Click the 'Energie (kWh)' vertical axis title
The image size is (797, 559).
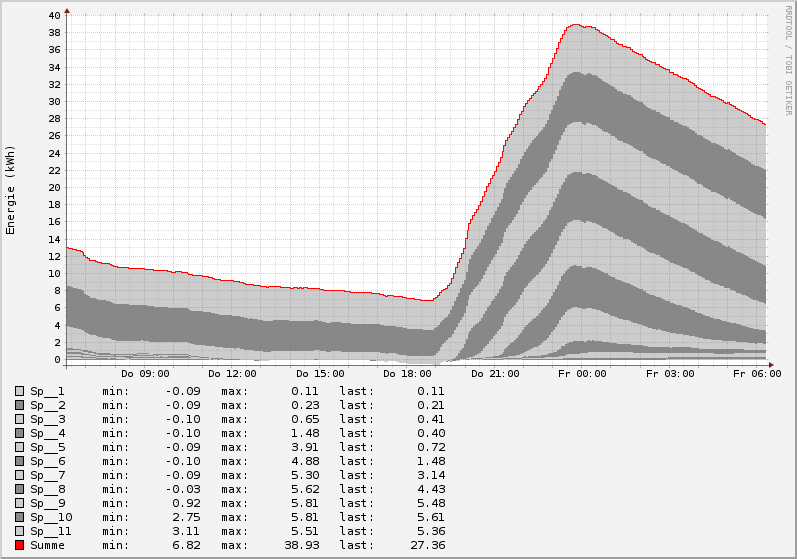[x=11, y=190]
